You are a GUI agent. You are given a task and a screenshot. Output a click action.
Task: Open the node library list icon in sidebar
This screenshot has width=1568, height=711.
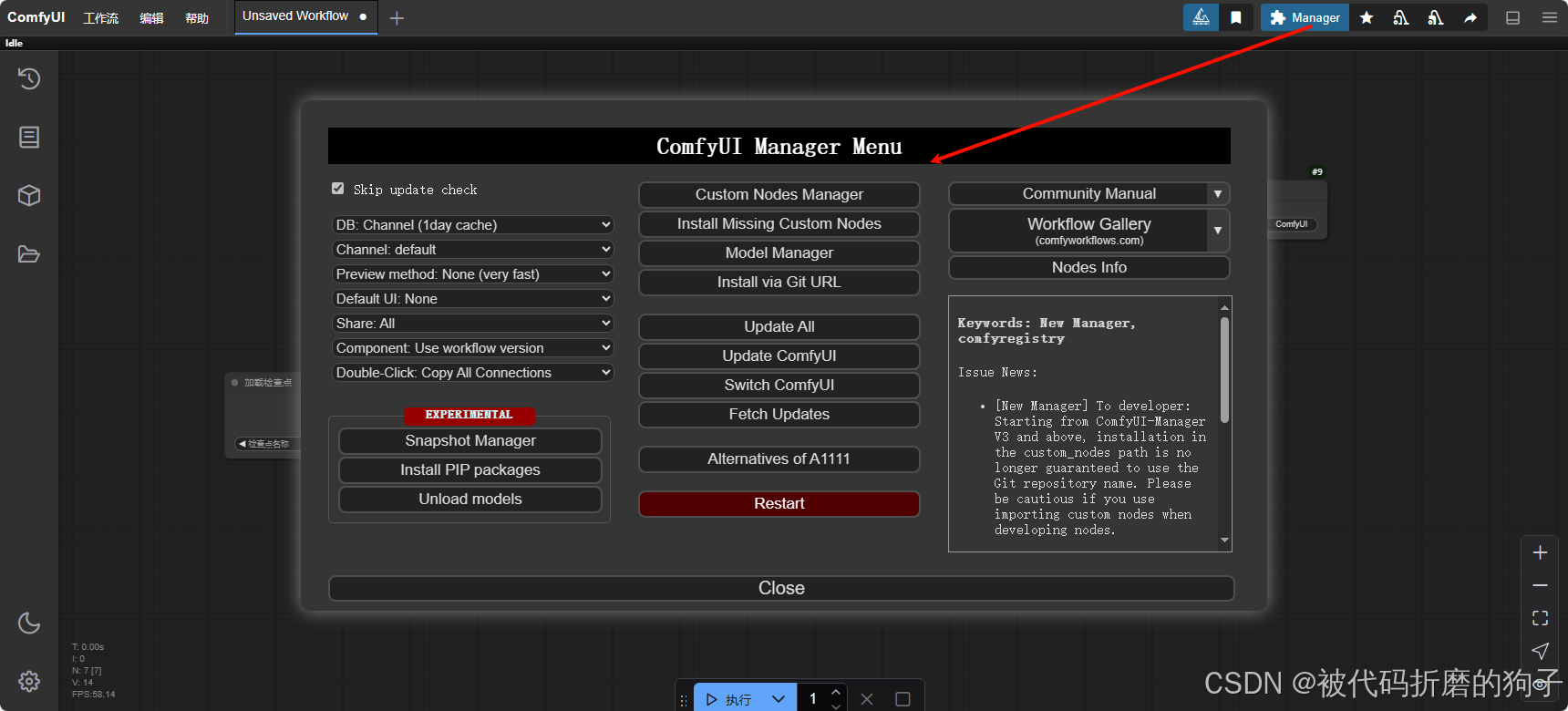coord(29,137)
